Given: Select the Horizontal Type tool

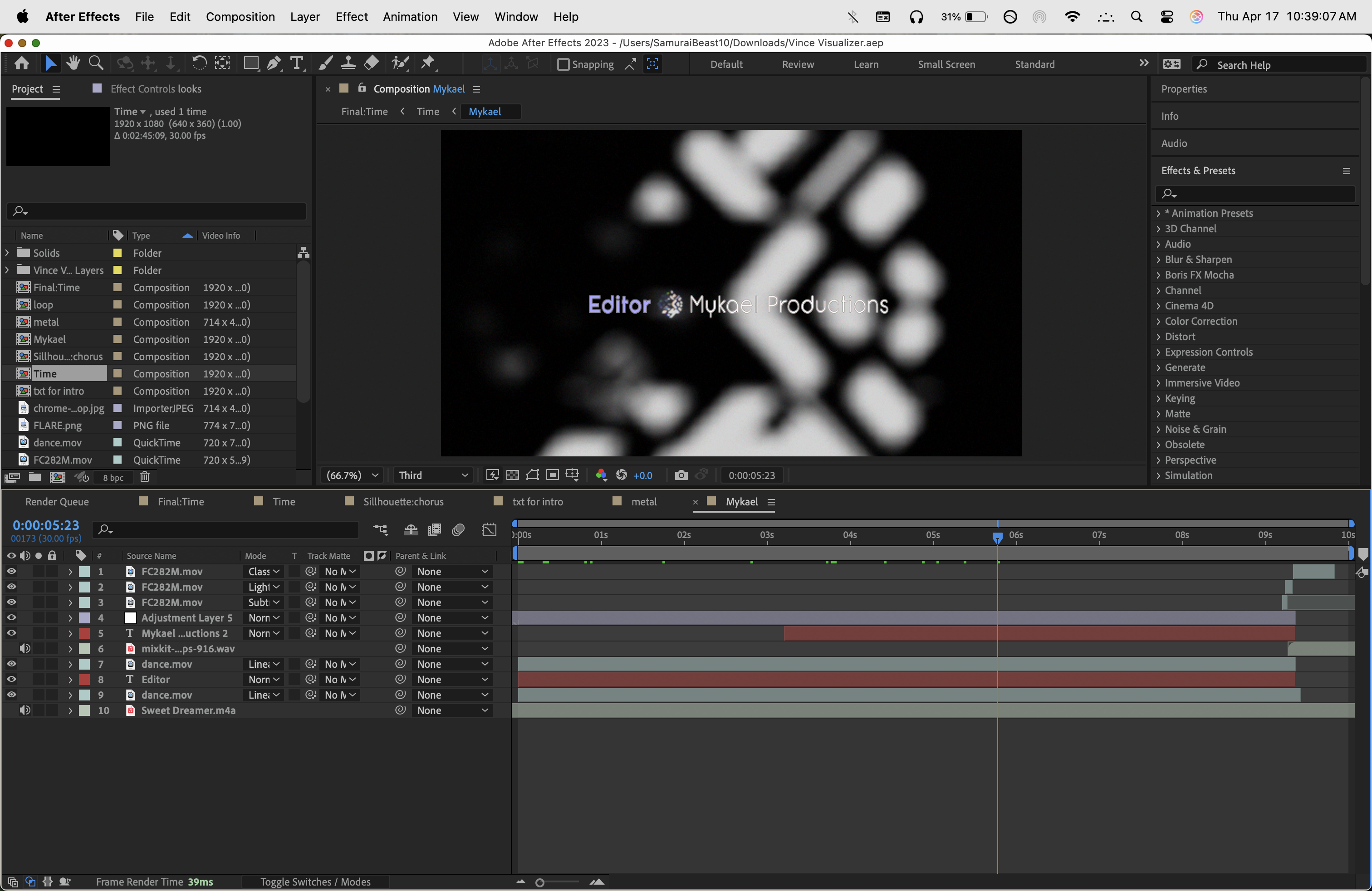Looking at the screenshot, I should pos(296,64).
